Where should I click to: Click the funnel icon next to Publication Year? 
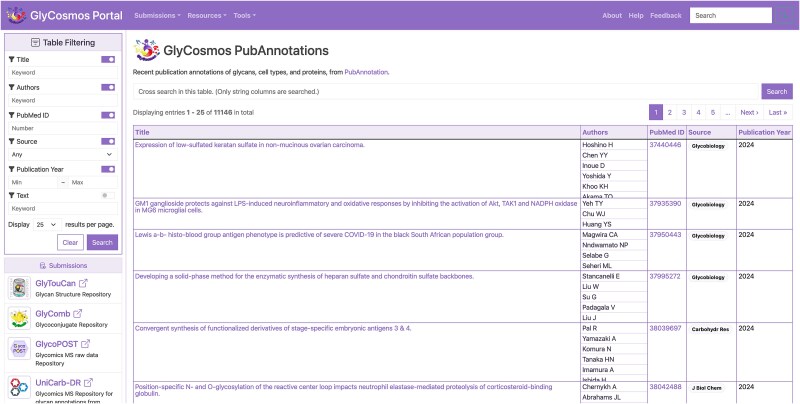click(12, 169)
